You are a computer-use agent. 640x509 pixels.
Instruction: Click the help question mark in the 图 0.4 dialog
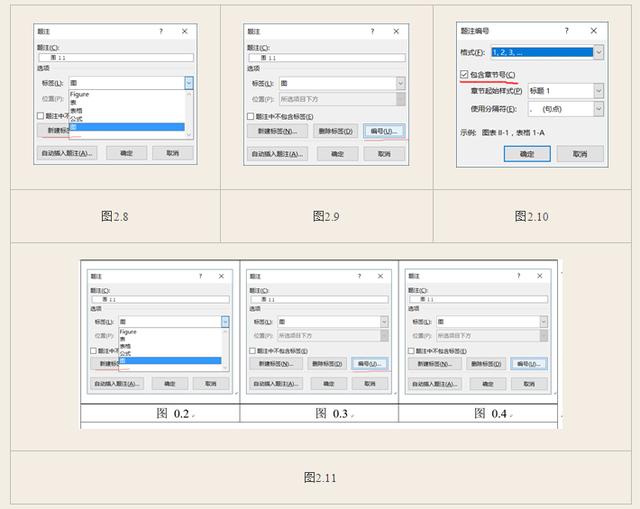tap(518, 276)
